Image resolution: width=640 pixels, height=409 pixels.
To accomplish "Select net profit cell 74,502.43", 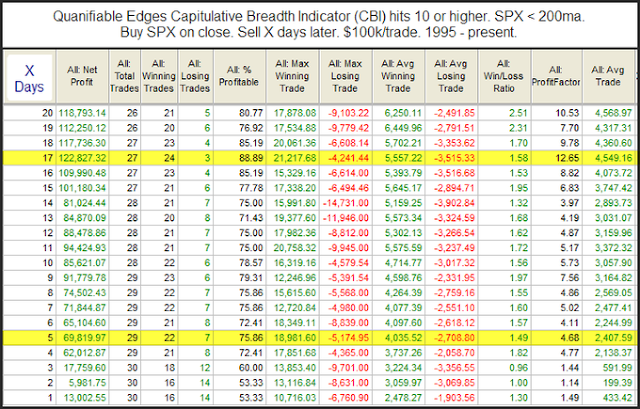I will pos(84,293).
